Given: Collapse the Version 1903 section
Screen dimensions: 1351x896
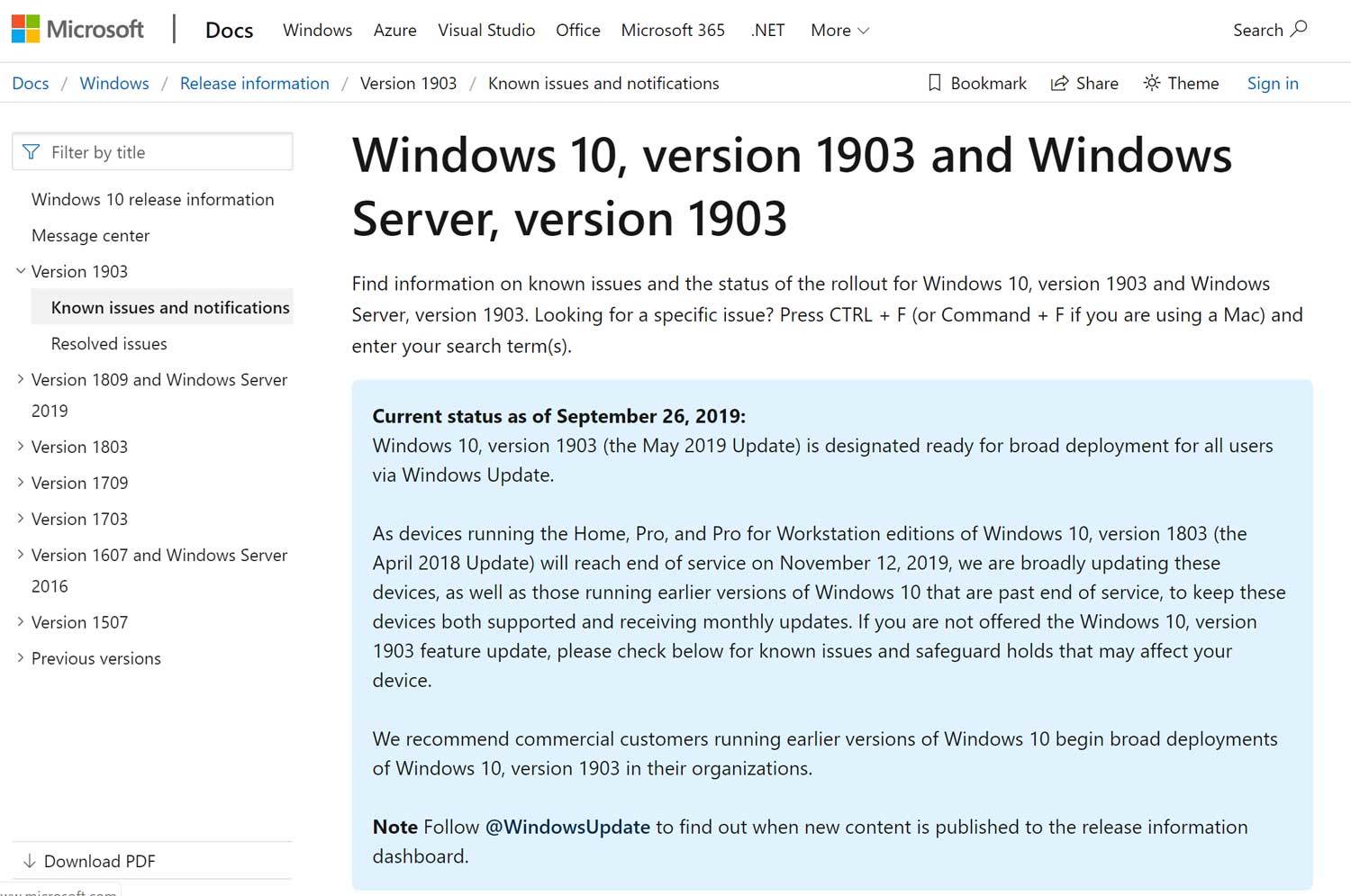Looking at the screenshot, I should pyautogui.click(x=20, y=271).
